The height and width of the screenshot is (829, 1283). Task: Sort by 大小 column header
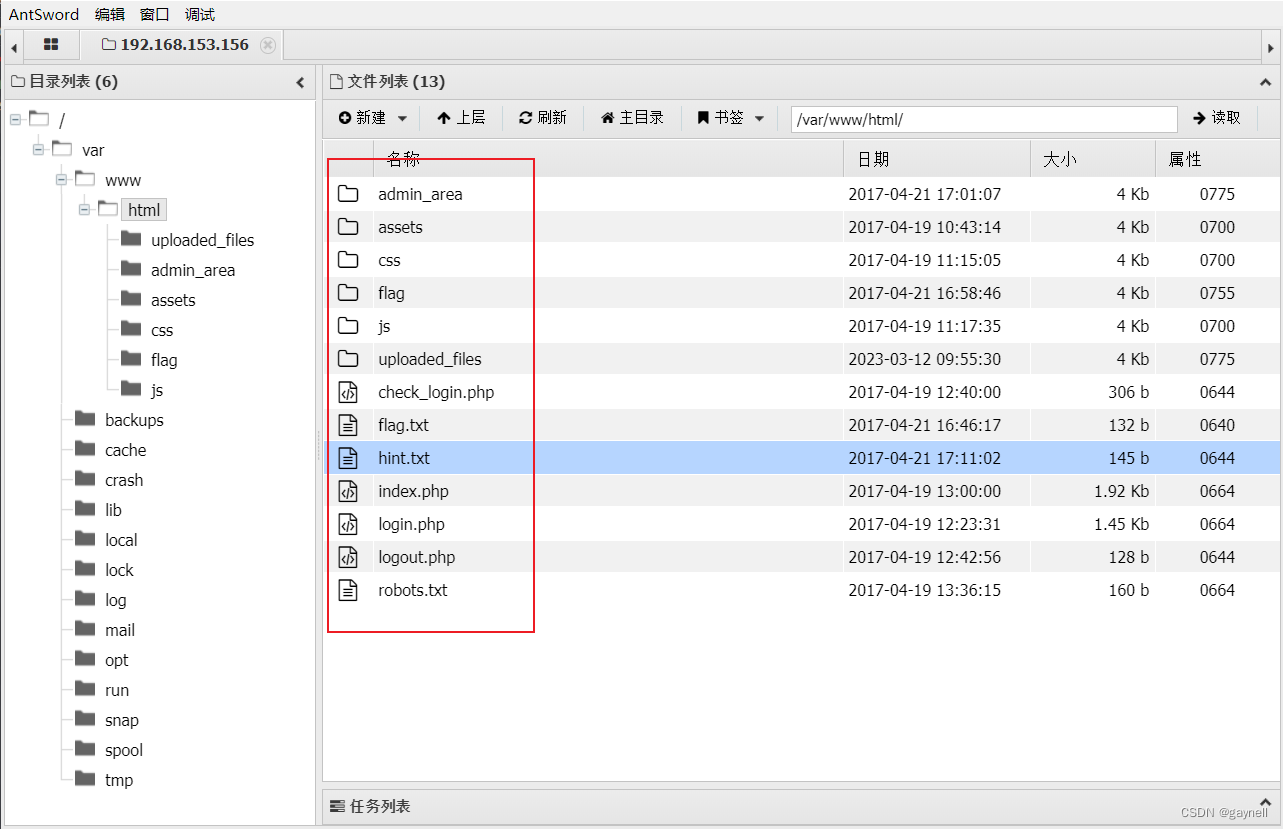[1093, 159]
